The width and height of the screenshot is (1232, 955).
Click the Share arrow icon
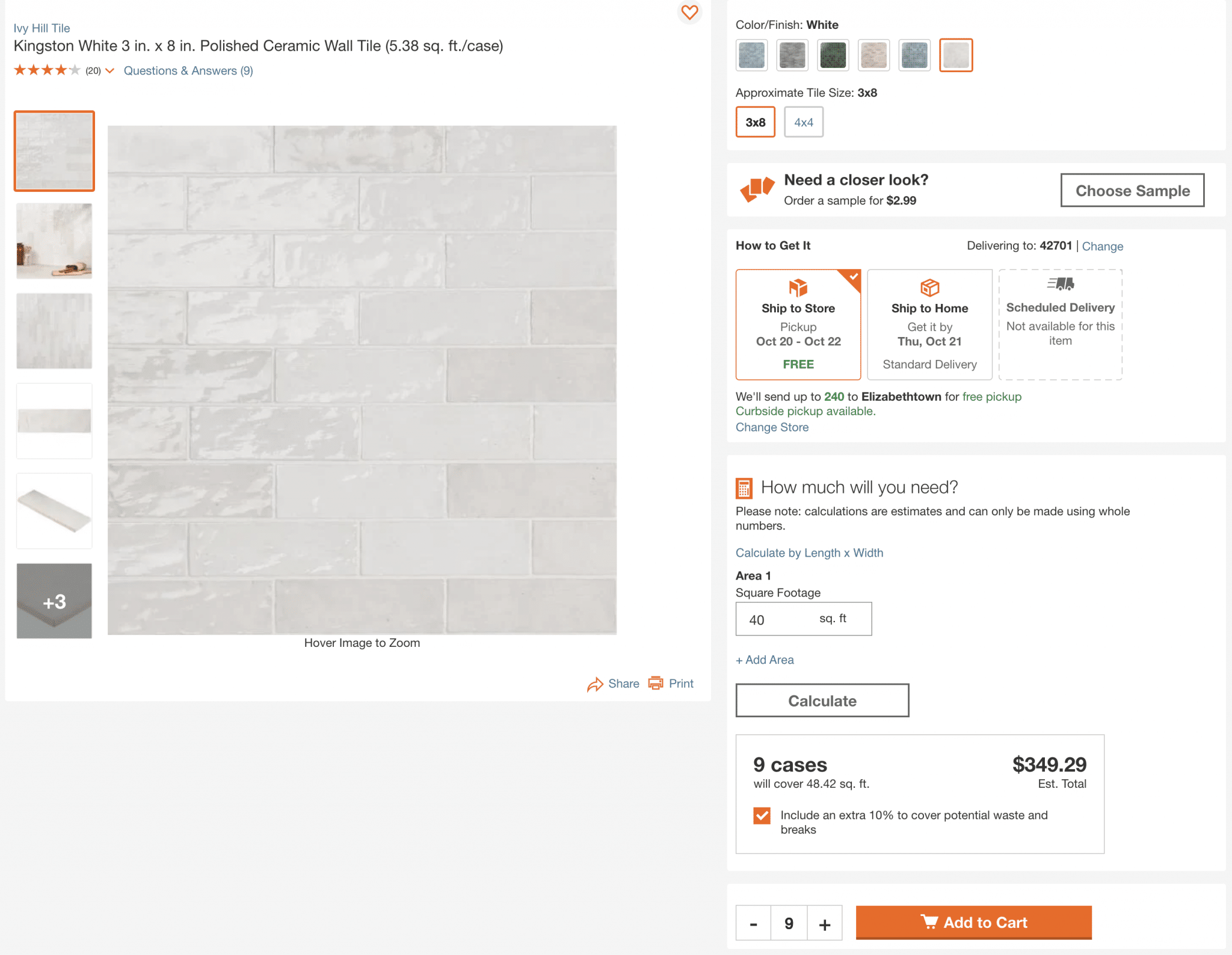pos(595,684)
